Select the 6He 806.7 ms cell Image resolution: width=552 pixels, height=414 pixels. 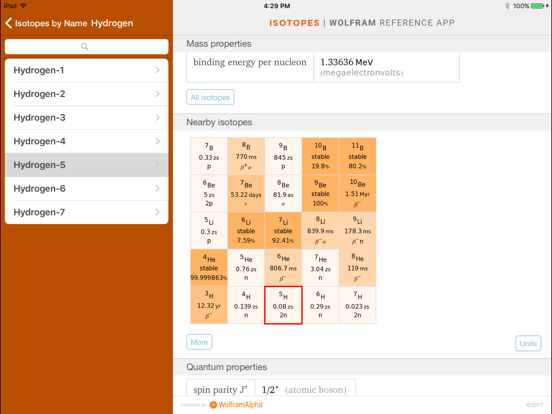point(283,268)
